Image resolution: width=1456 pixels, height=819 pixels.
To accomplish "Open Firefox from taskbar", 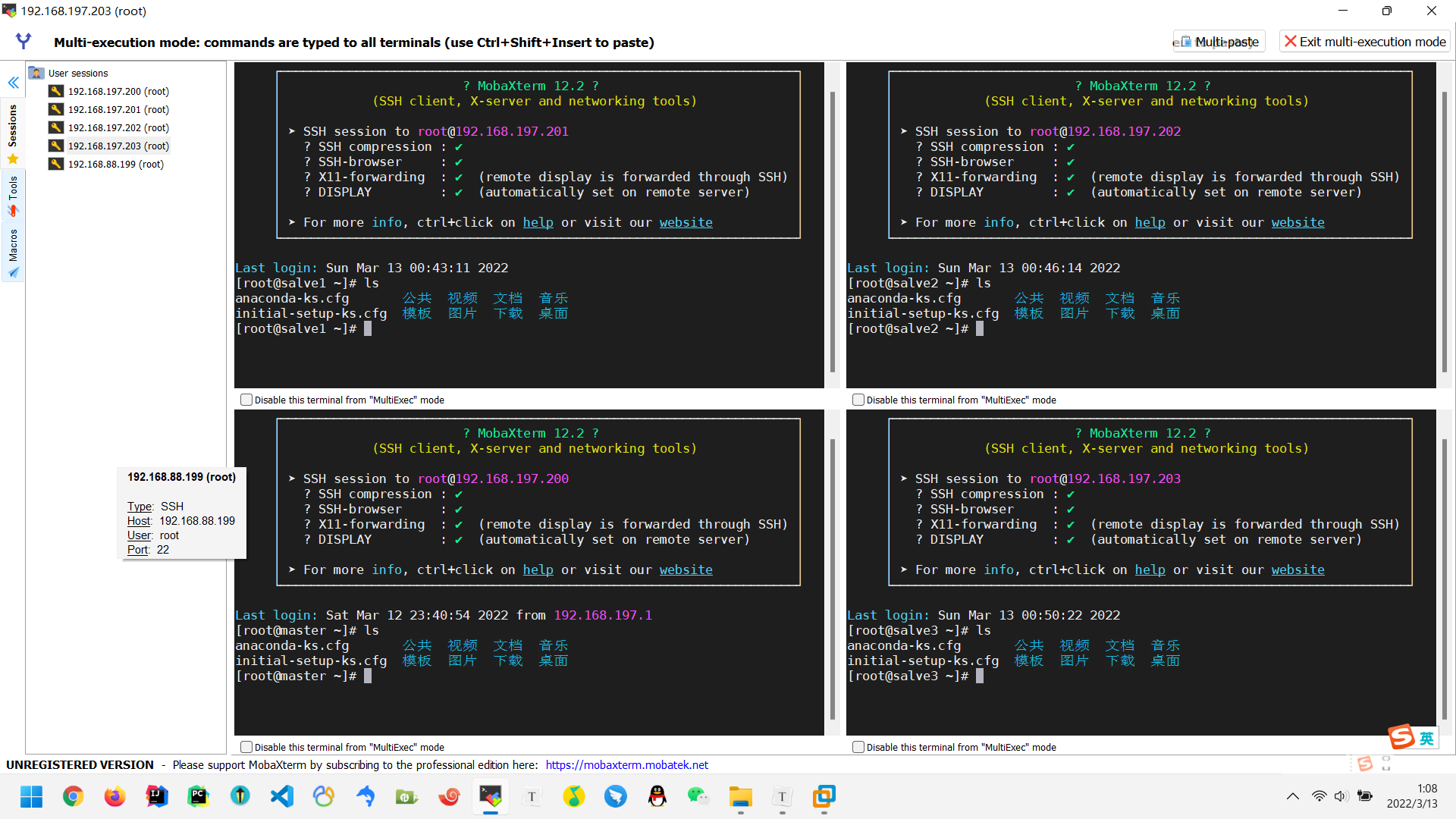I will click(x=115, y=796).
